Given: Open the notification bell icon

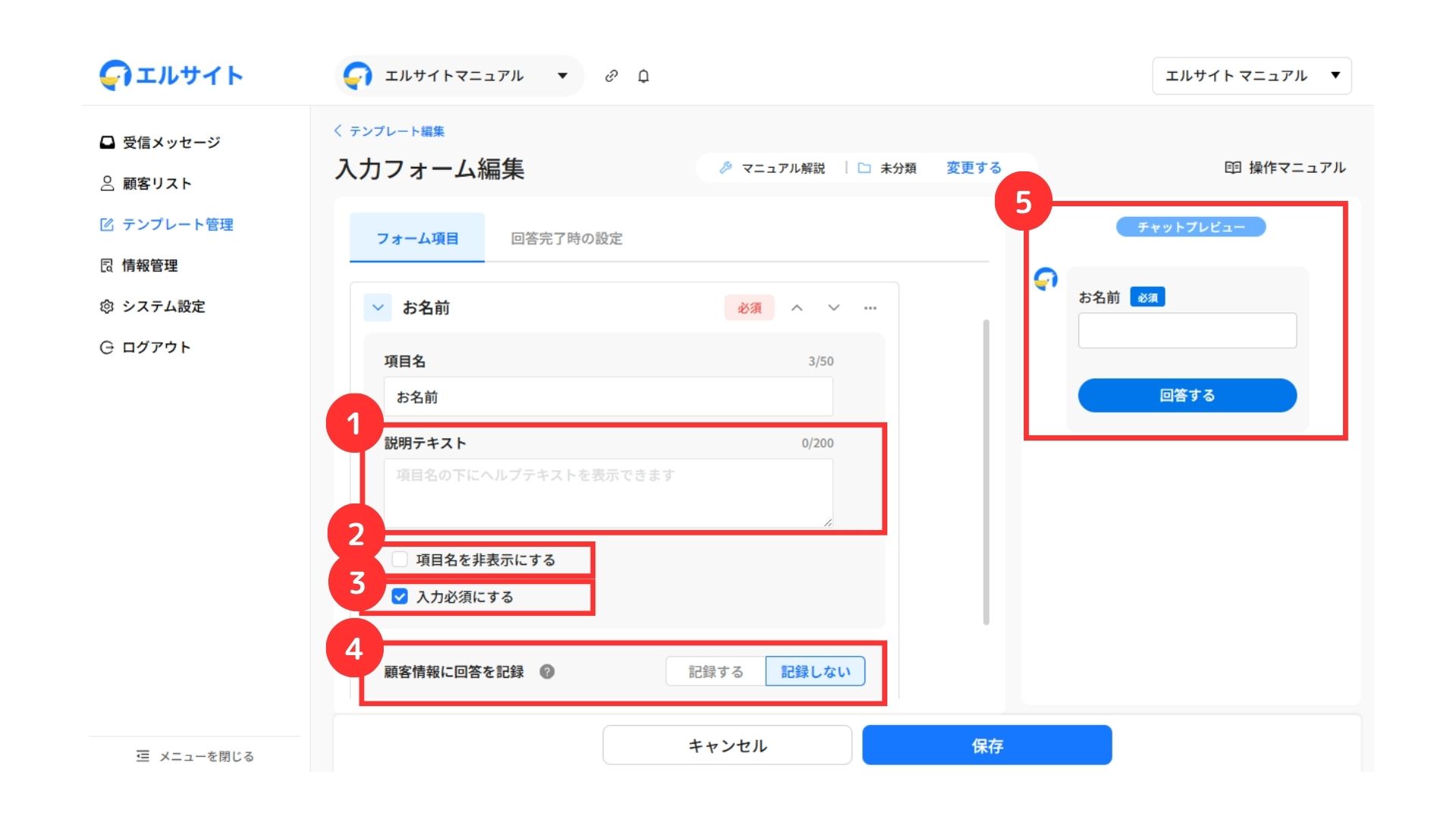Looking at the screenshot, I should coord(643,76).
